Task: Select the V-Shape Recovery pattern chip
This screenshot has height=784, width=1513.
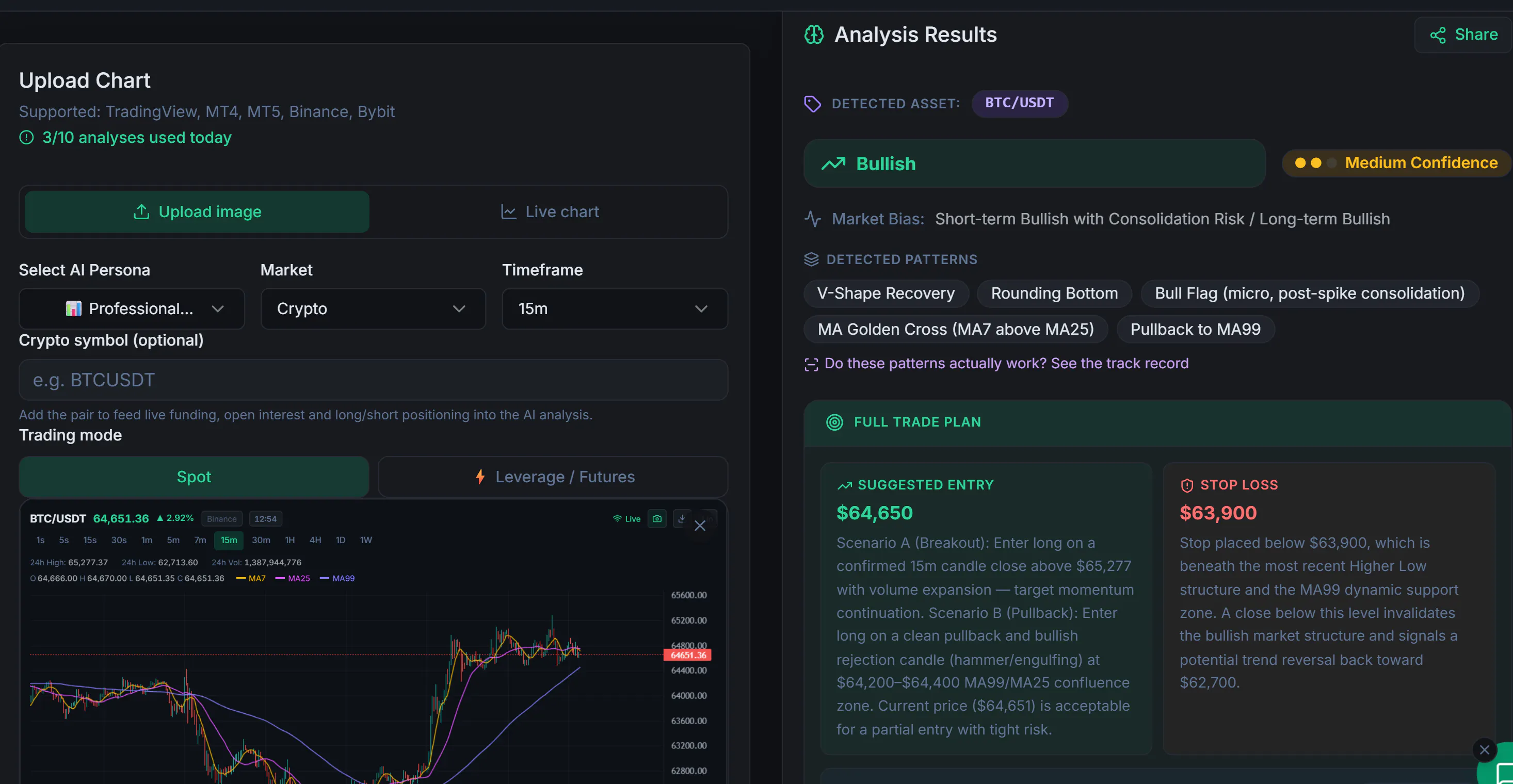Action: (x=886, y=293)
